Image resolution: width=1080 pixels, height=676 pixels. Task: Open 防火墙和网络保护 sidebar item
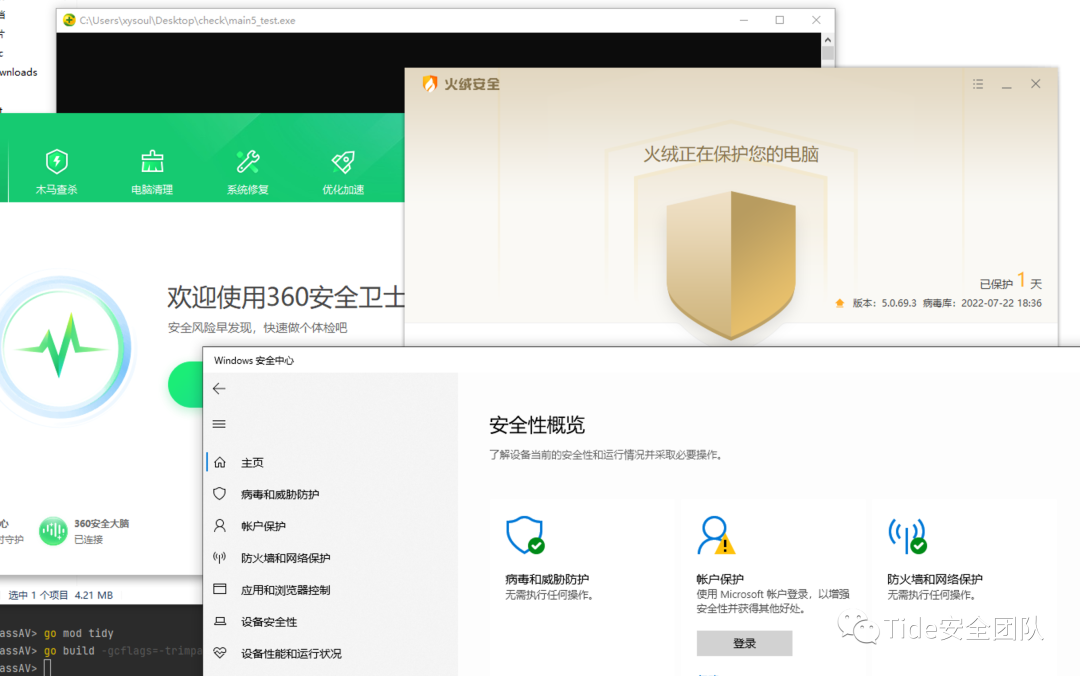pyautogui.click(x=332, y=557)
